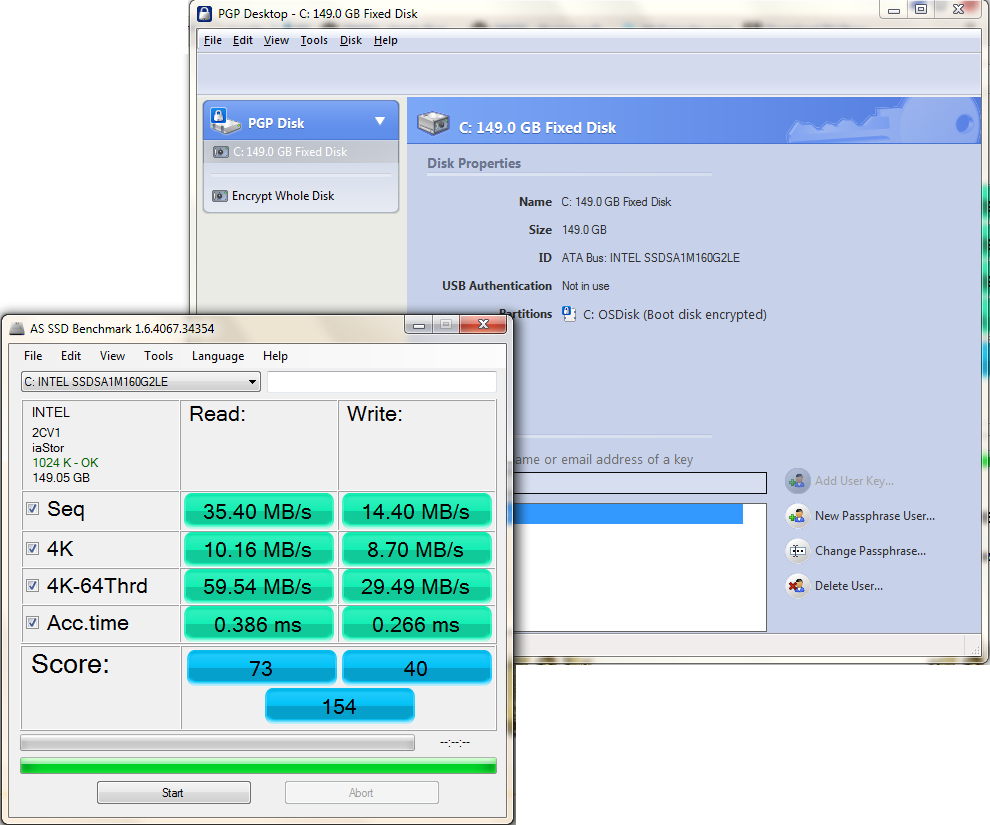Screen dimensions: 990x825
Task: Open the Language menu
Action: click(x=217, y=356)
